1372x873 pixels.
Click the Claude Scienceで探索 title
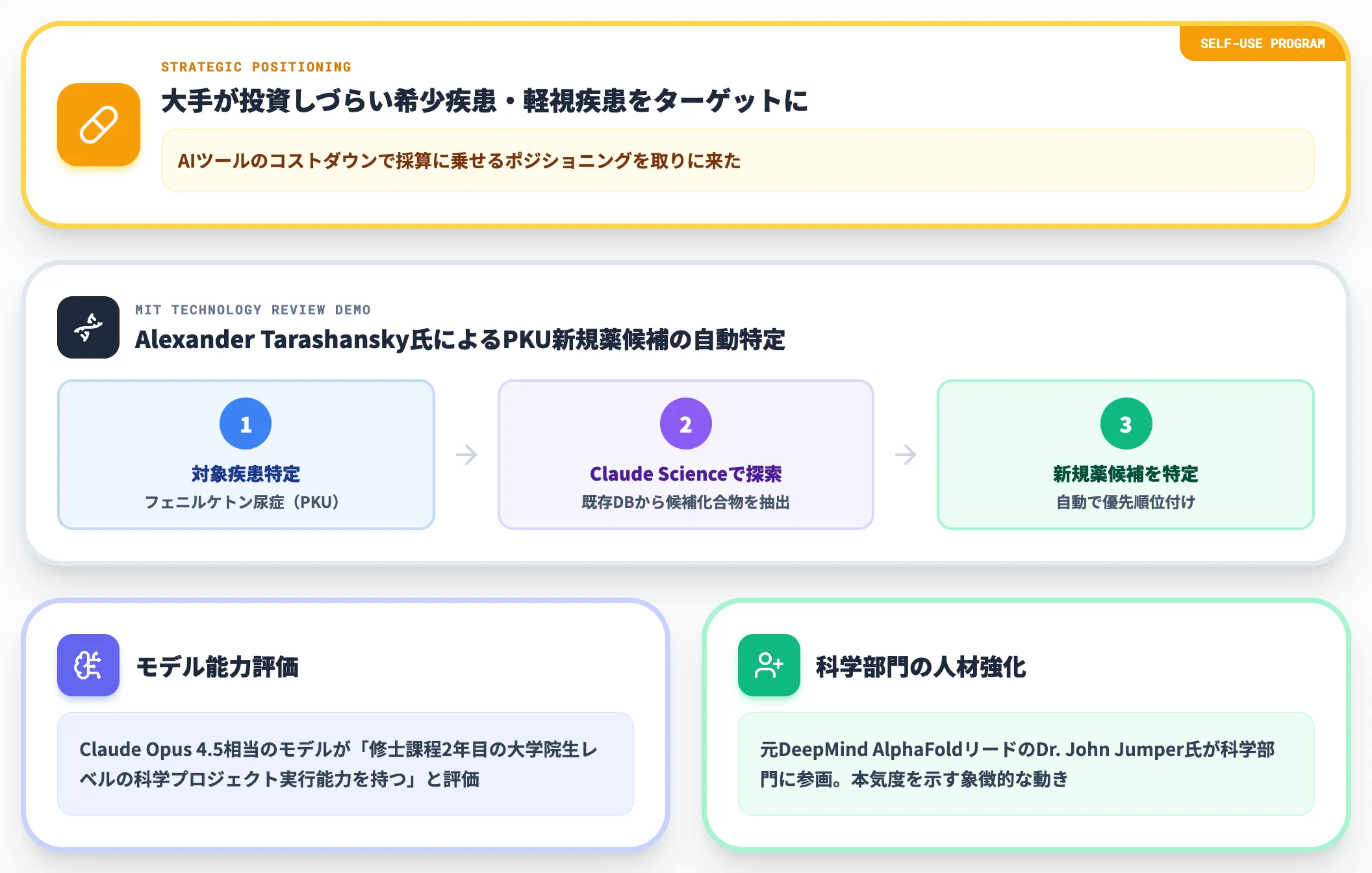(x=686, y=474)
